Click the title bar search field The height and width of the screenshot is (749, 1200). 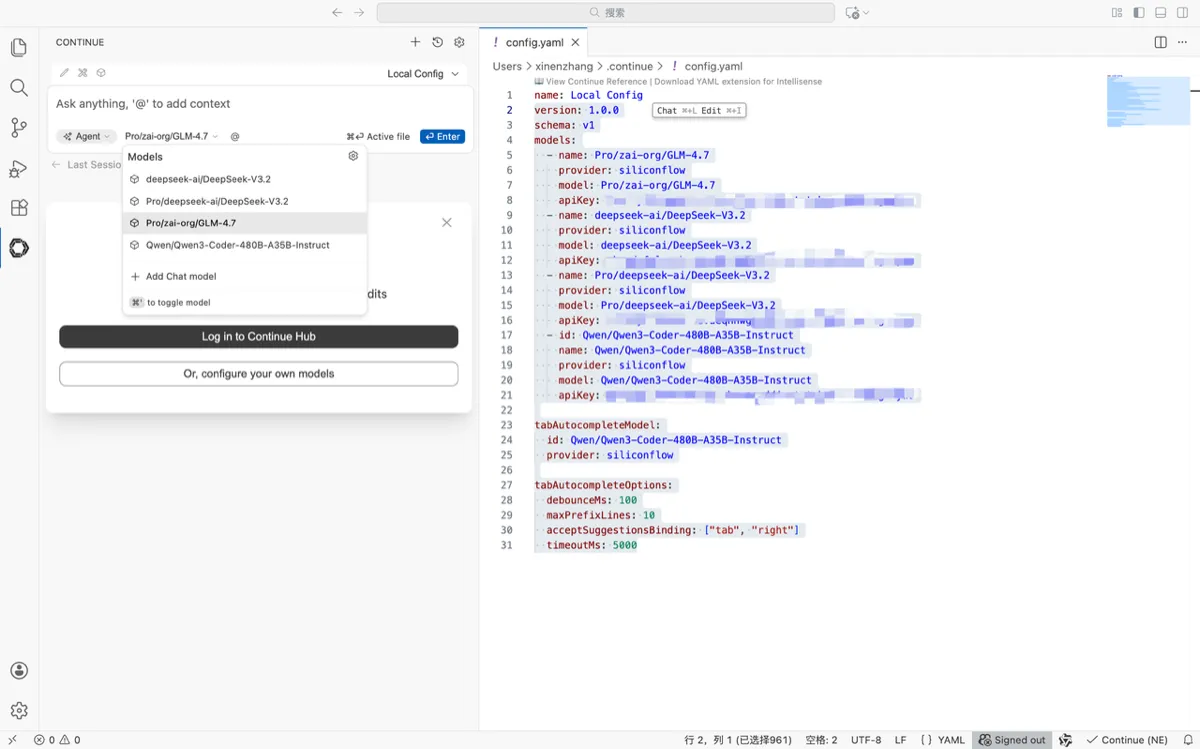[605, 13]
